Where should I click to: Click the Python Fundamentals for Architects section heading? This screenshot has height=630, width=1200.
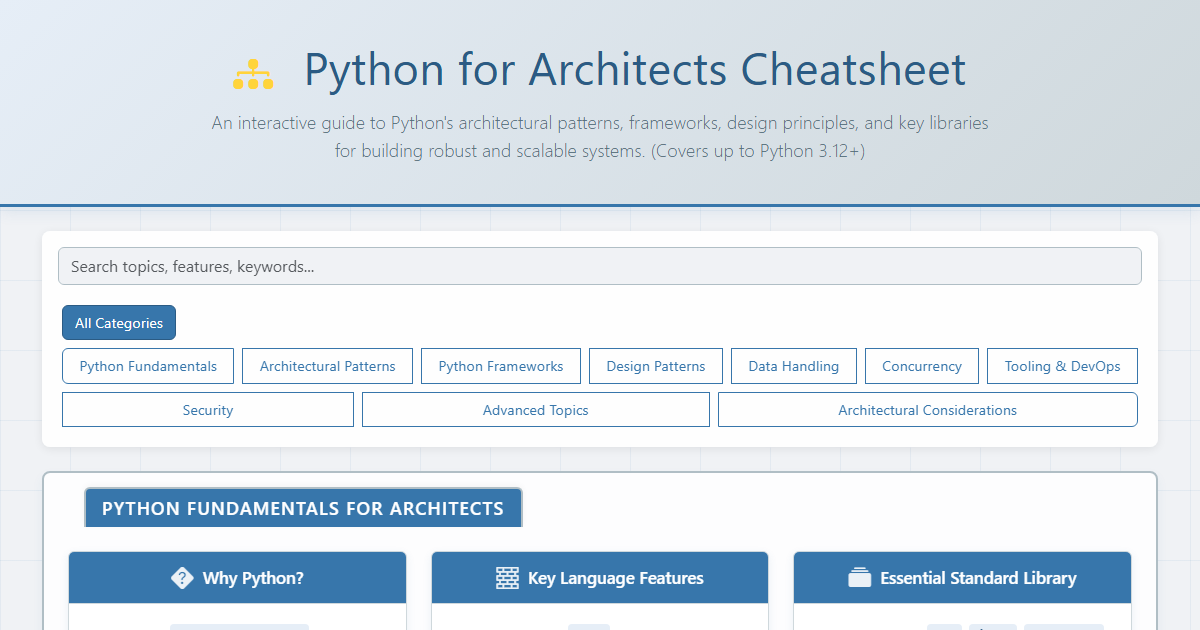(303, 508)
